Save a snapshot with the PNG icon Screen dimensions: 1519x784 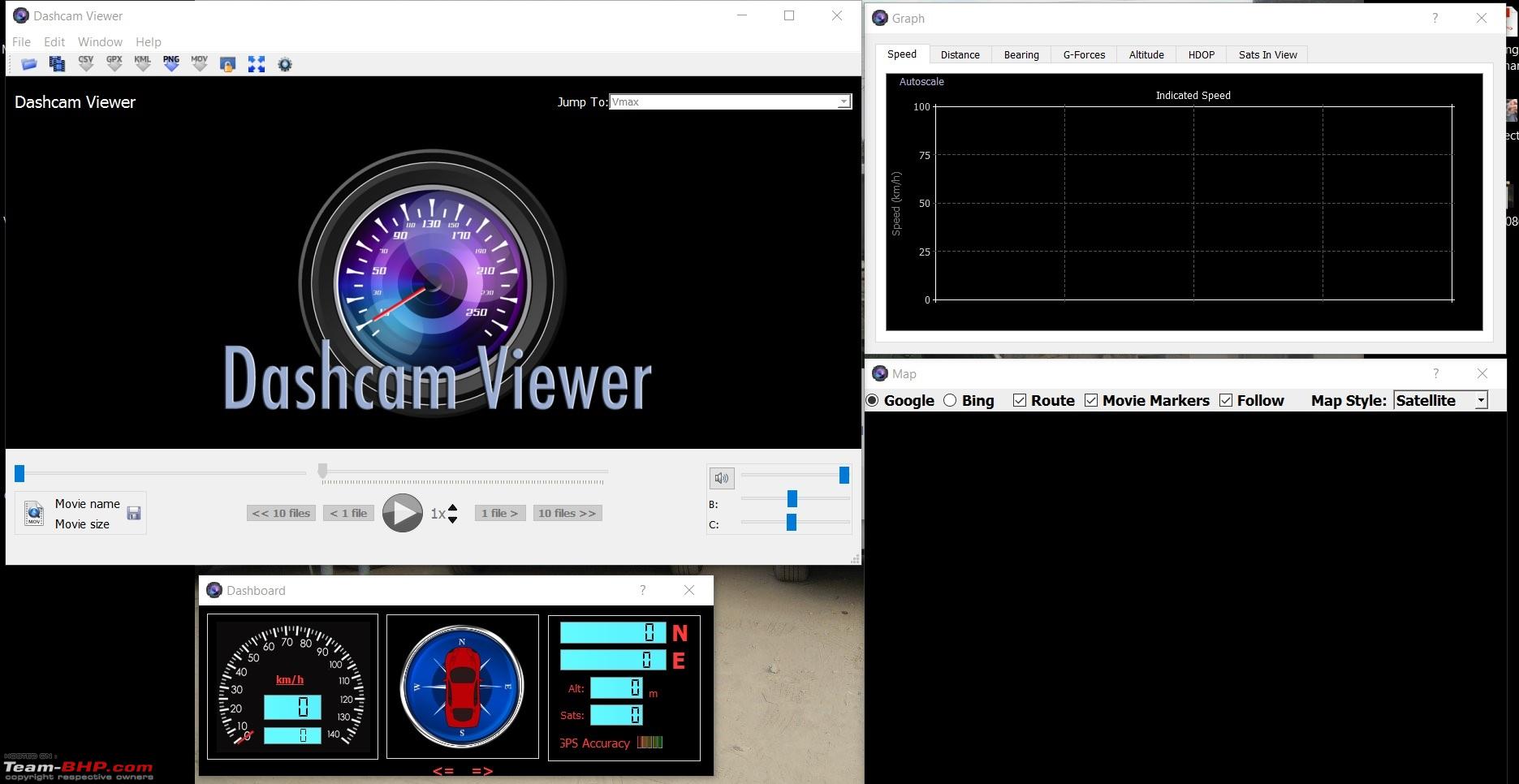point(171,63)
